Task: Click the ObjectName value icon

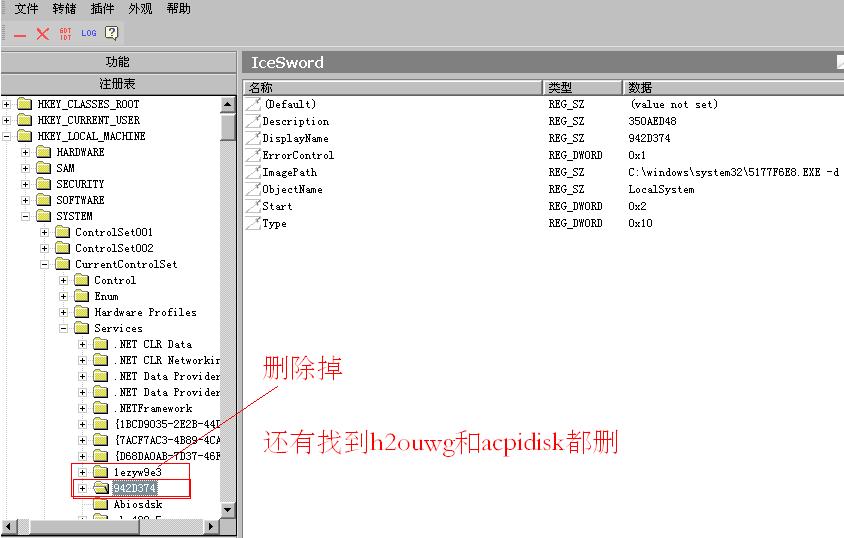Action: tap(253, 189)
